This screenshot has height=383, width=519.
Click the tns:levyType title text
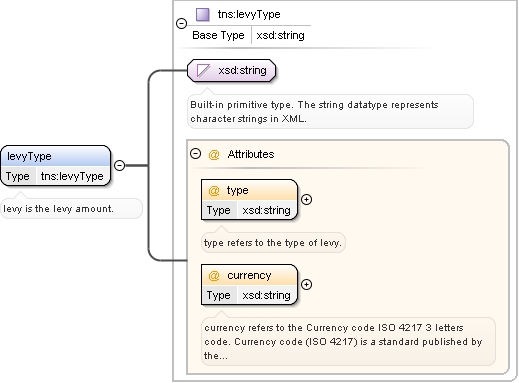(249, 14)
